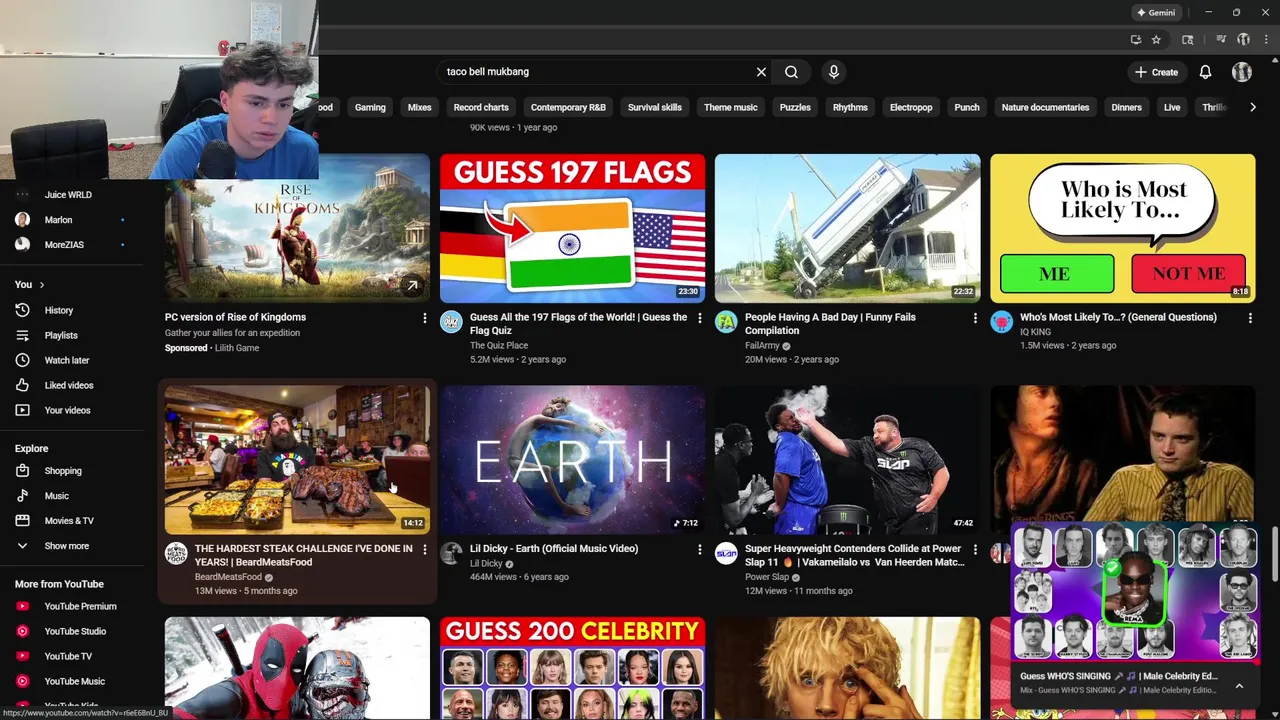Expand the Guess WHO'S SINGING miniplayer chevron
The image size is (1280, 720).
[1239, 686]
